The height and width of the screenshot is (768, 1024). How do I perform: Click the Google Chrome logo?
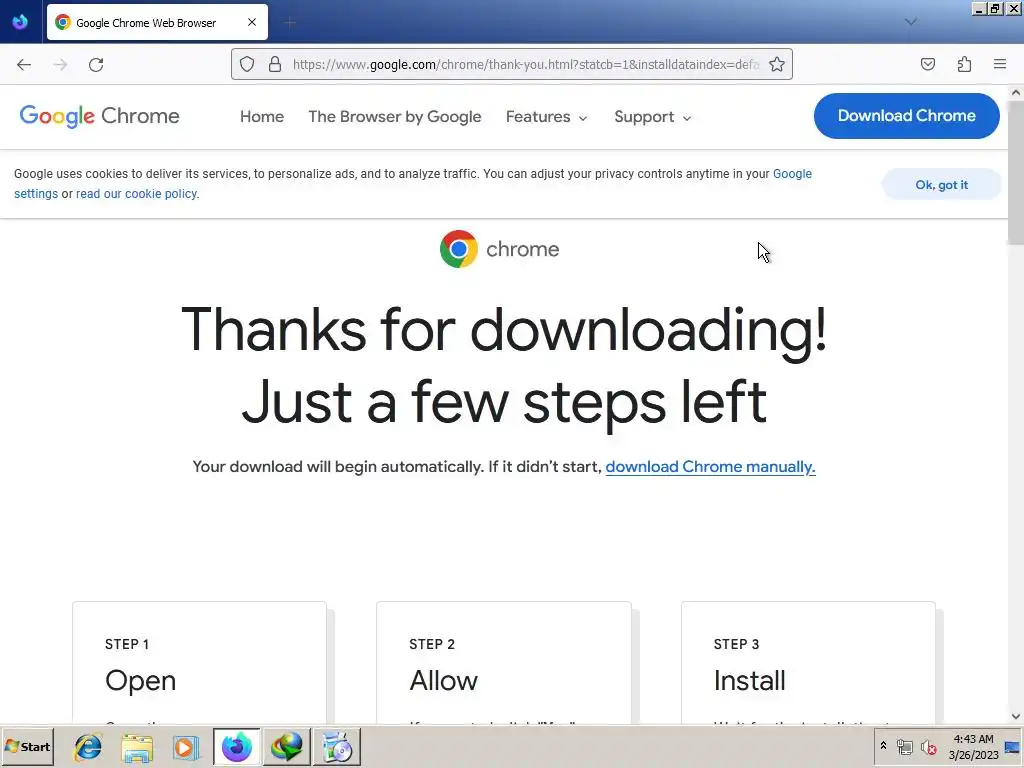pyautogui.click(x=99, y=116)
